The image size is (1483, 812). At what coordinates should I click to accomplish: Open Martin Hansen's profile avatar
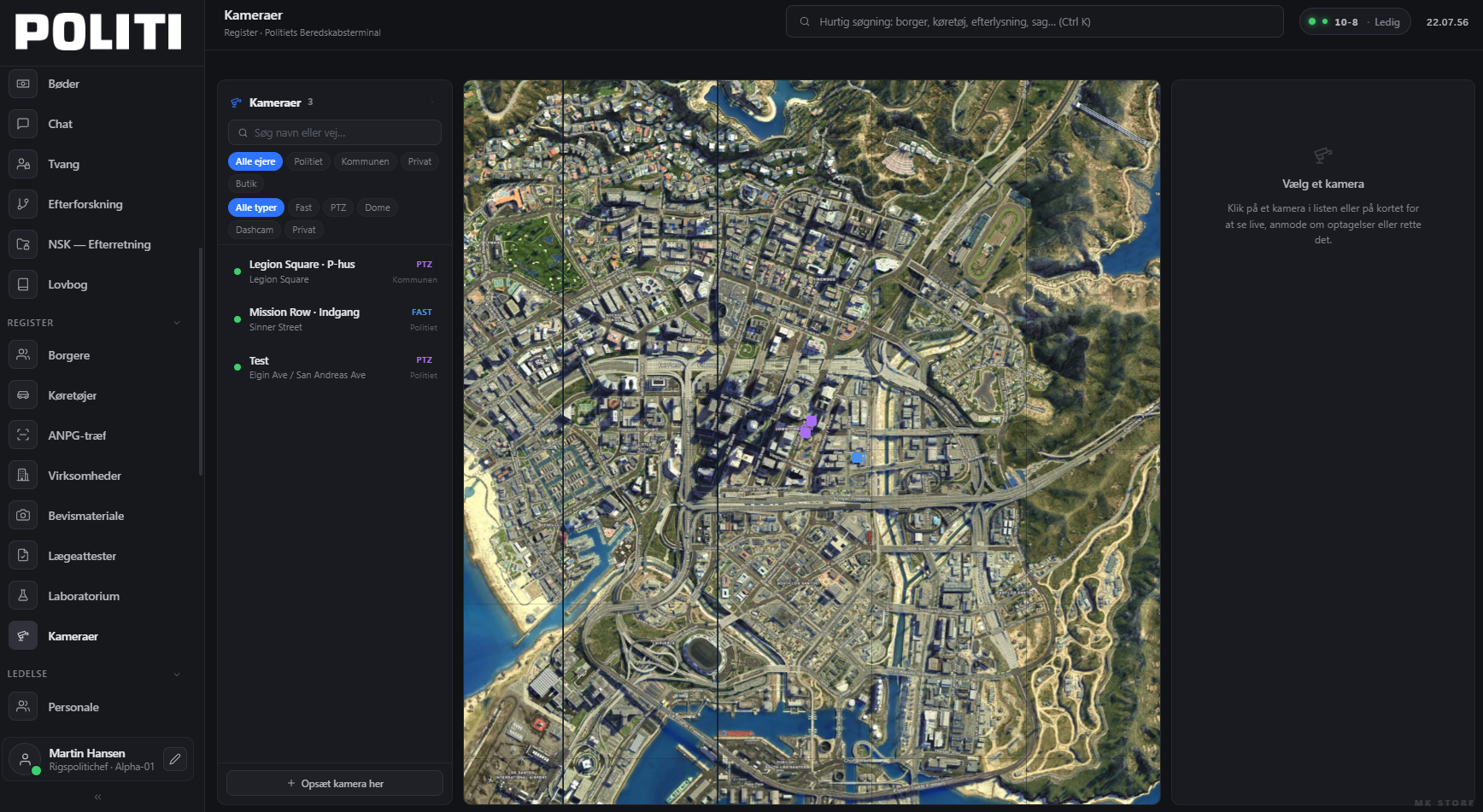[x=25, y=758]
